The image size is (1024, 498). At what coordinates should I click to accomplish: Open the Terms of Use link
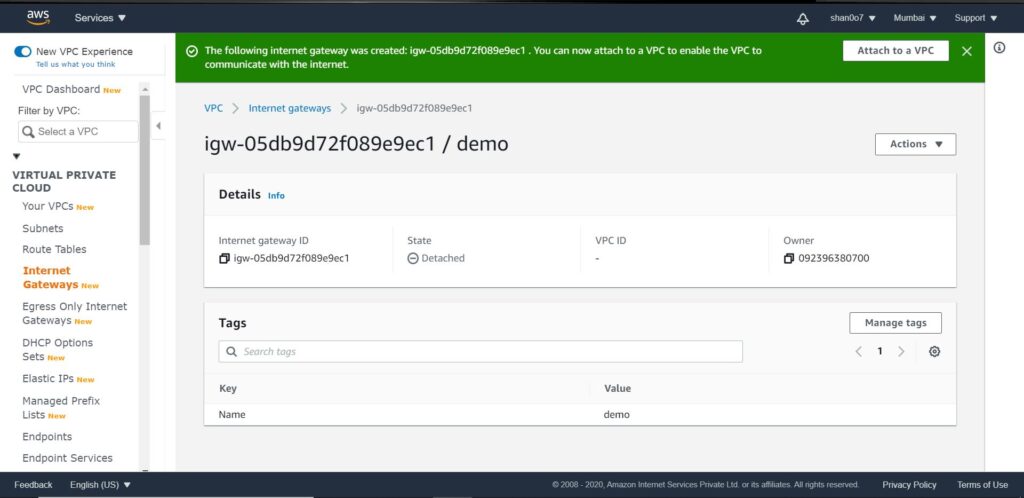click(x=982, y=485)
